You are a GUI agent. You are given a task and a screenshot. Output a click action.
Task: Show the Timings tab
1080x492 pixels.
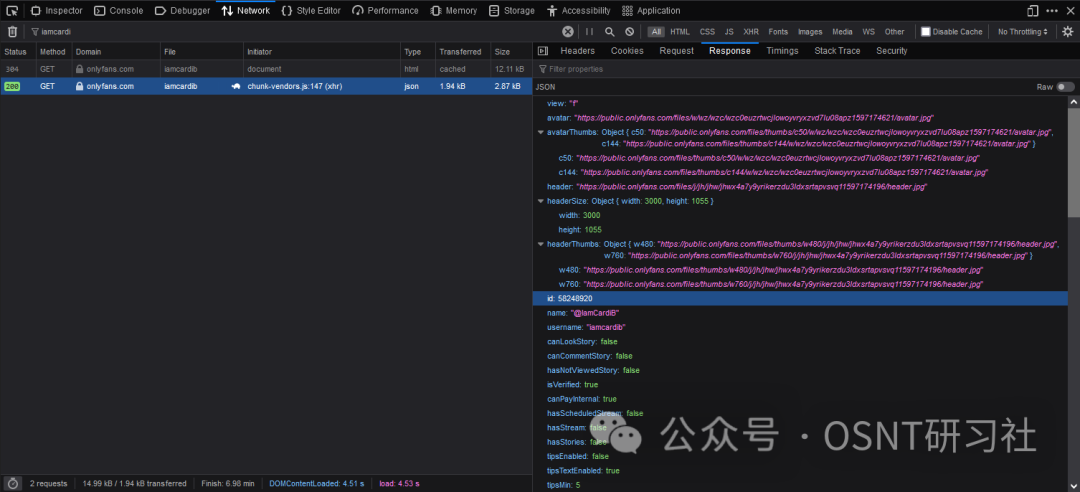[x=782, y=50]
